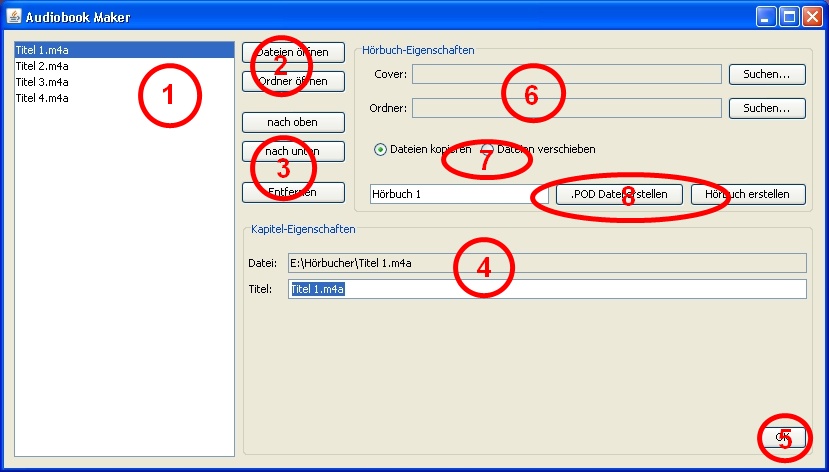This screenshot has height=472, width=829.
Task: Click the chapter Titel text field
Action: point(546,289)
